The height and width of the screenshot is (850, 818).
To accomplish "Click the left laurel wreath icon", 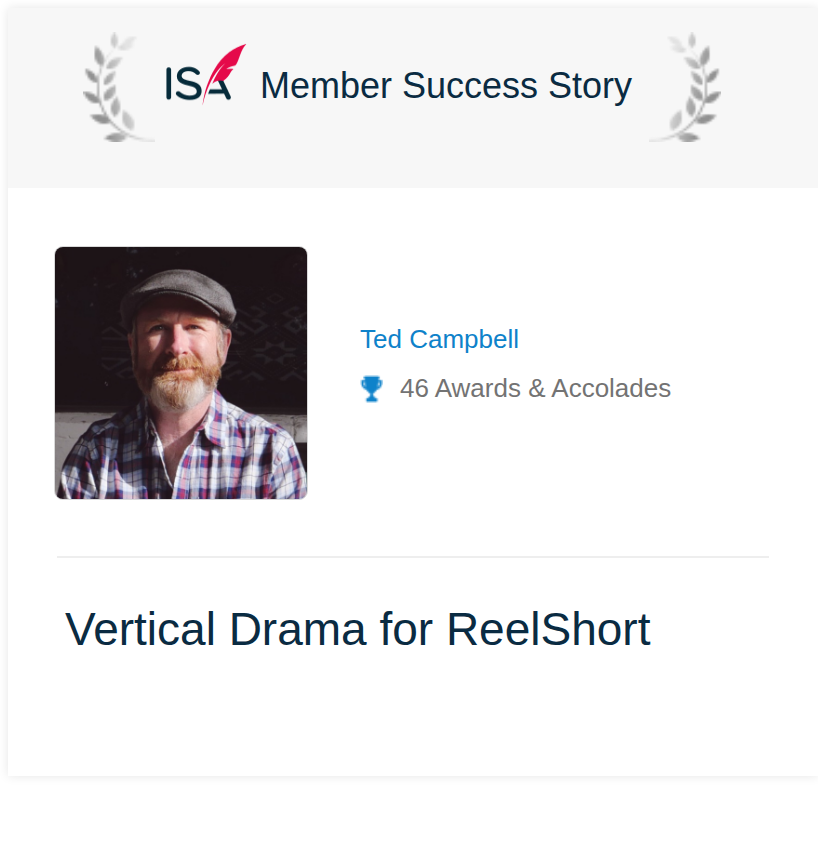I will click(x=118, y=87).
